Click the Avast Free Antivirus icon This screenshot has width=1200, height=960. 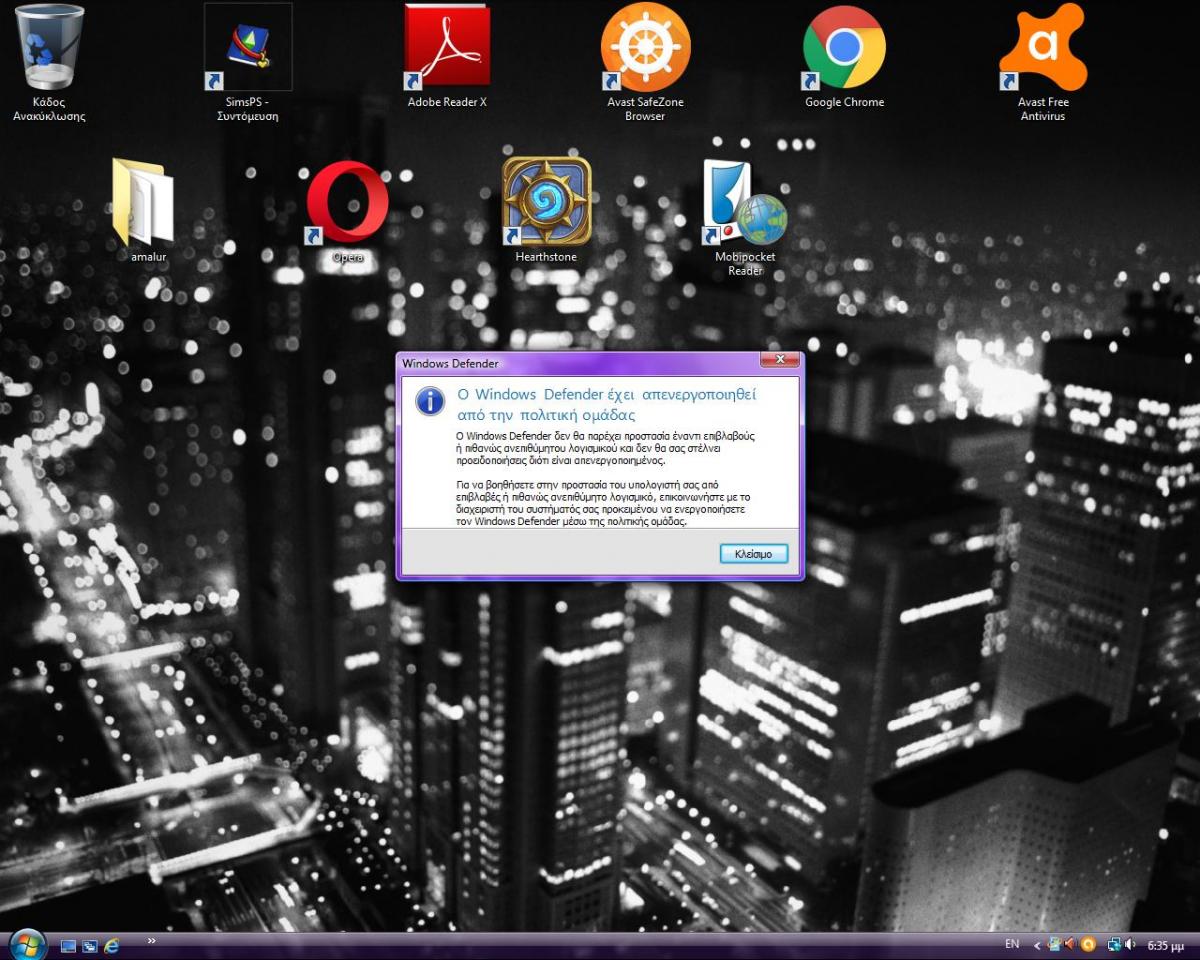pyautogui.click(x=1042, y=48)
